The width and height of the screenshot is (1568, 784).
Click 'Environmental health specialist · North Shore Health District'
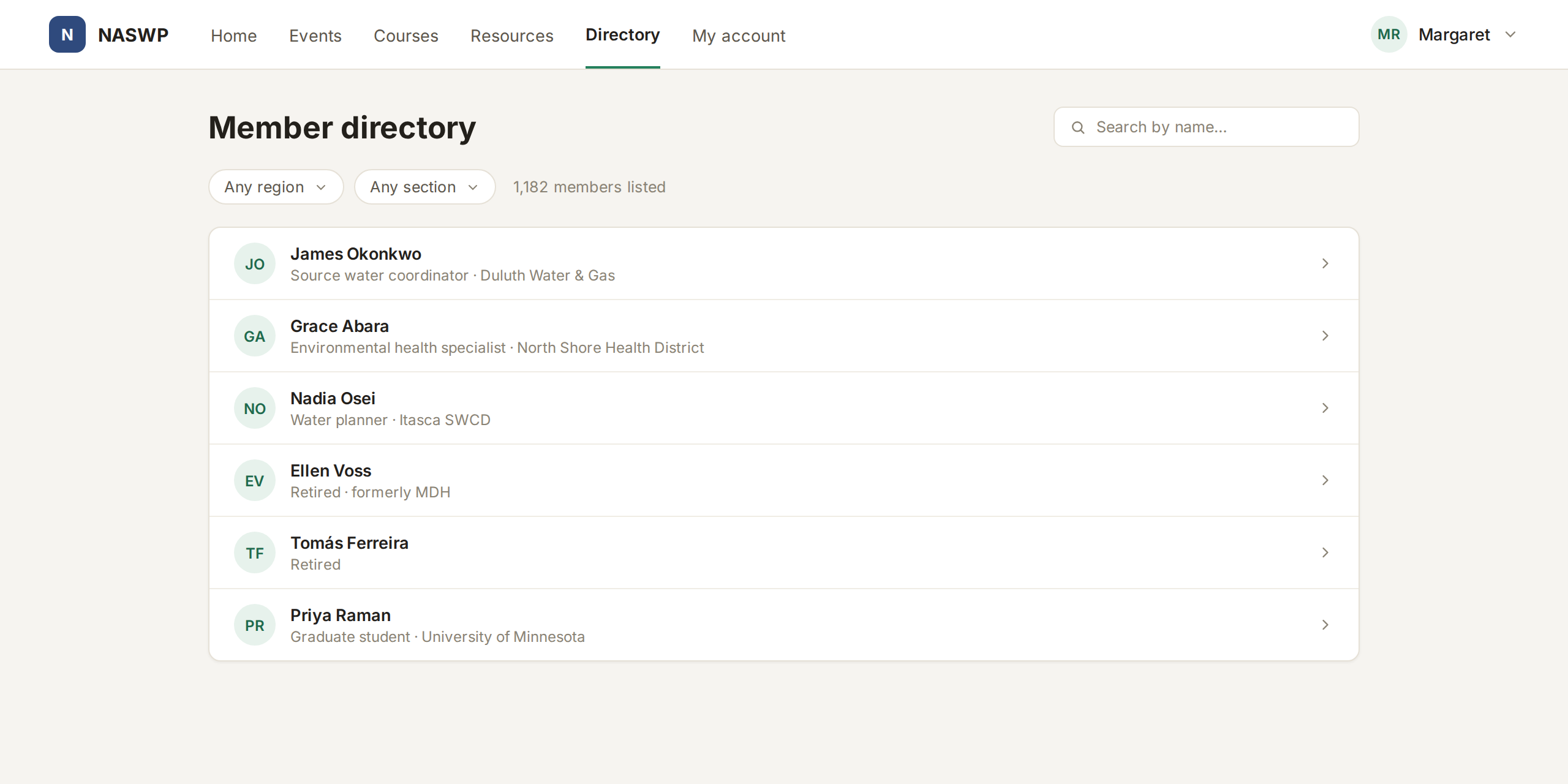tap(497, 348)
